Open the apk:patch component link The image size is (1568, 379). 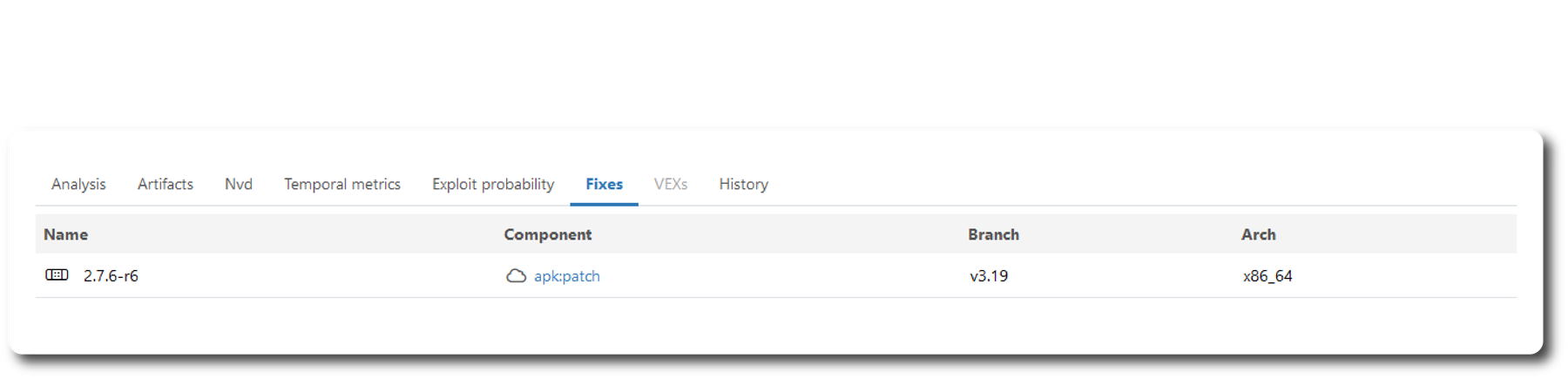tap(567, 276)
